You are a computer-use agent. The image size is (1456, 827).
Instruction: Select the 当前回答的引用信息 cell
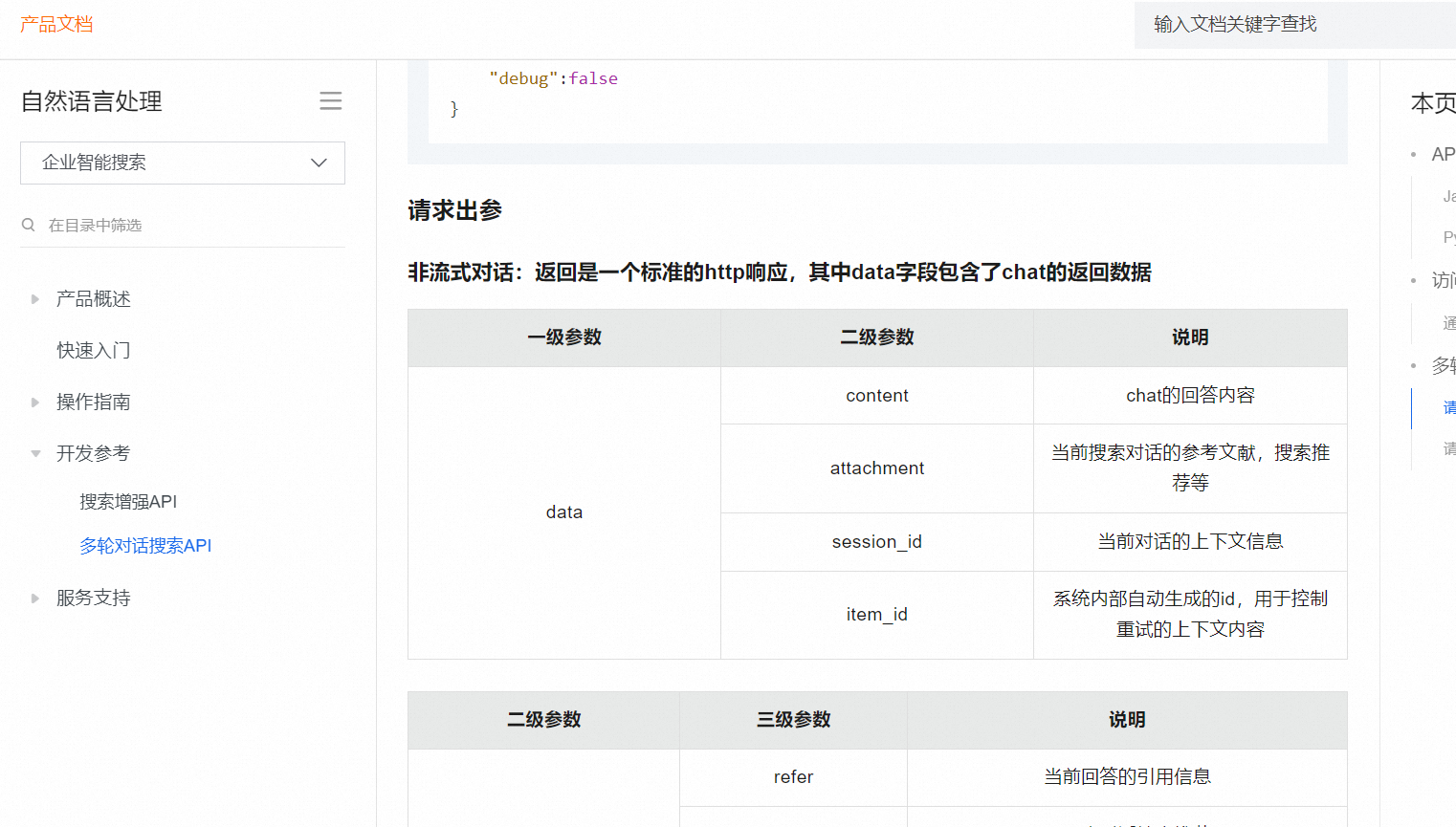[x=1127, y=777]
